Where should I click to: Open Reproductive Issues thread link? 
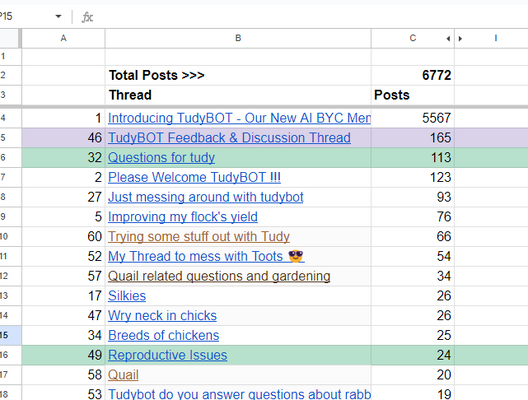pyautogui.click(x=168, y=355)
